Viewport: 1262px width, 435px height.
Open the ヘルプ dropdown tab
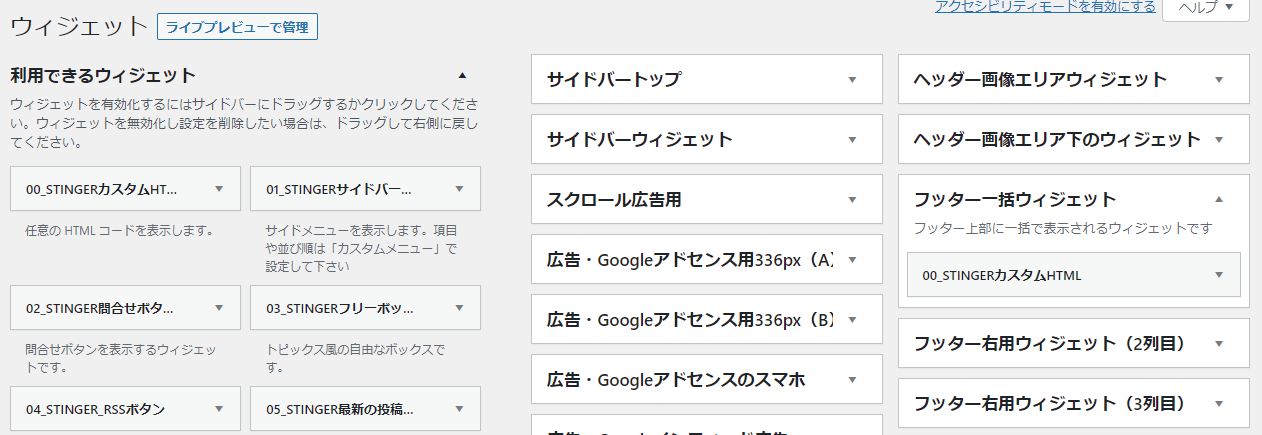click(1204, 7)
